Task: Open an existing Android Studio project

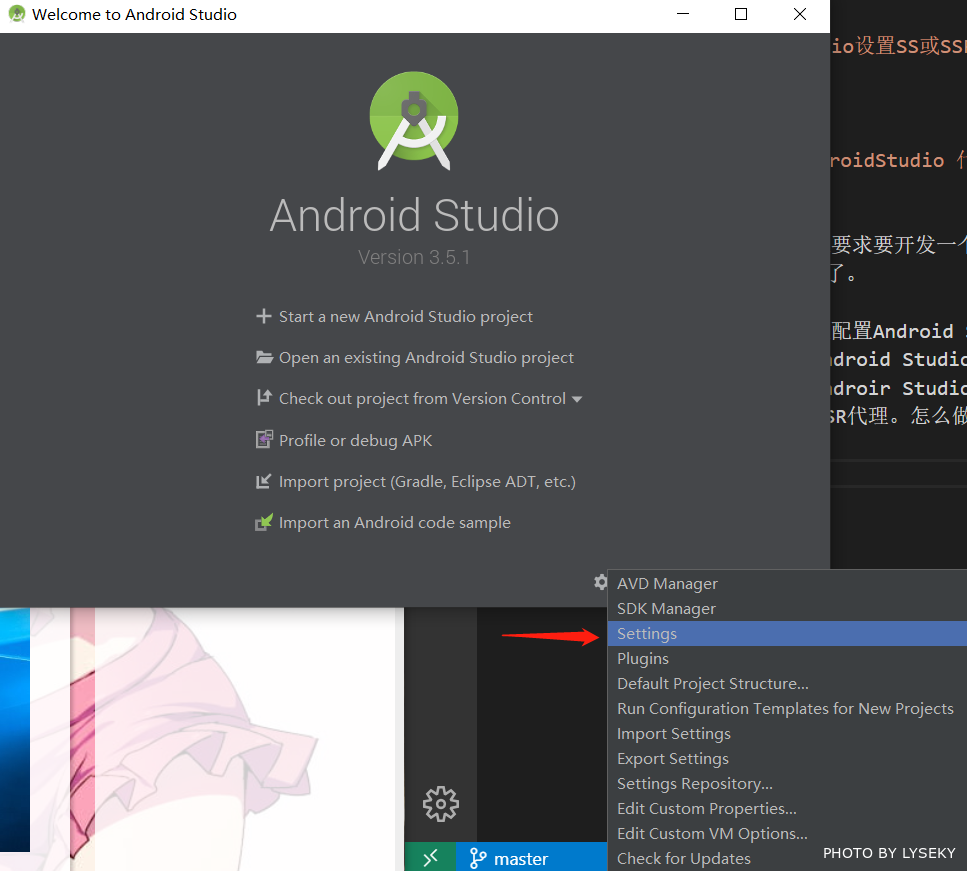Action: click(426, 358)
